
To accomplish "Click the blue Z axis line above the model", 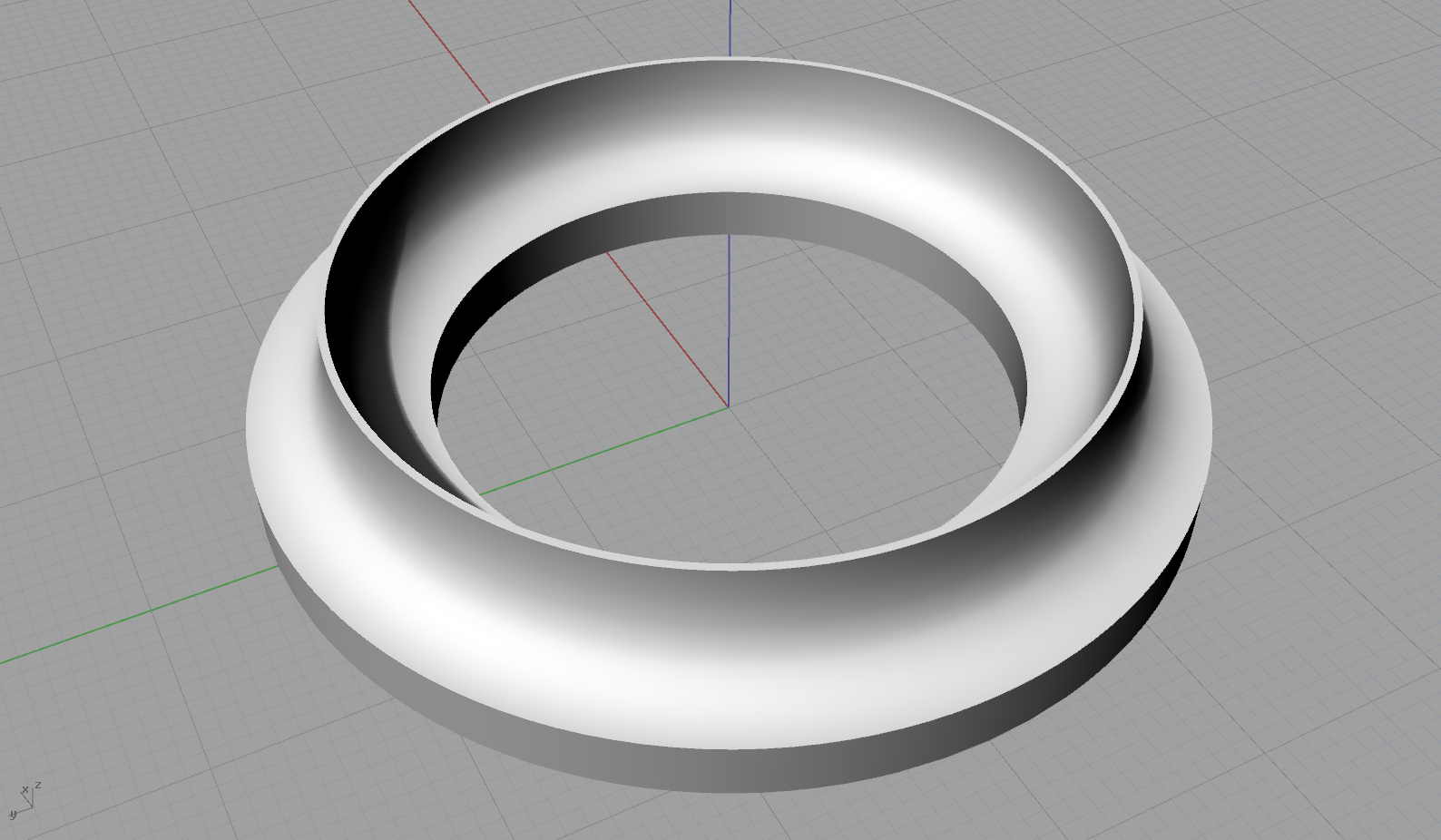I will point(730,27).
